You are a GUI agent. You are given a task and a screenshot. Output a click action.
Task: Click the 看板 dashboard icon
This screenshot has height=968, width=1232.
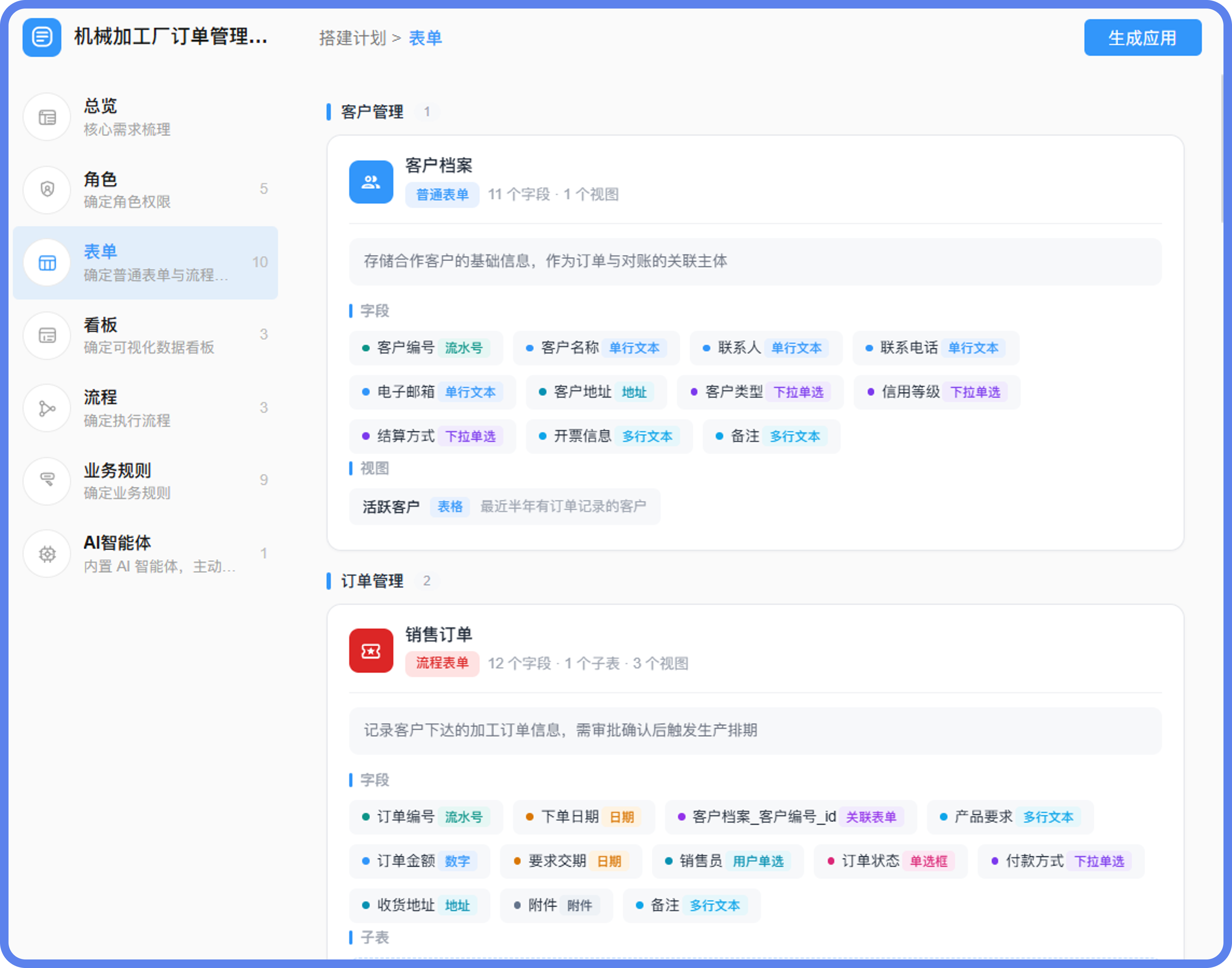tap(47, 335)
